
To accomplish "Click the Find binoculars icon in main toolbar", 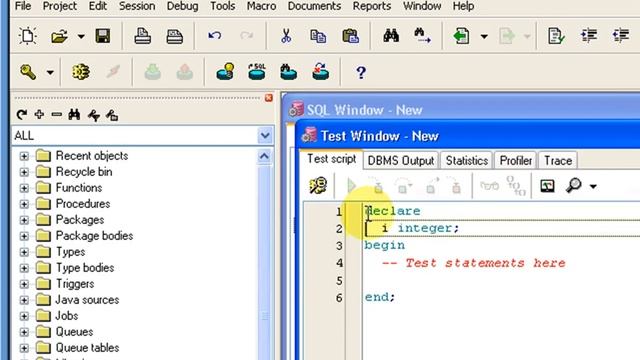I will [x=391, y=36].
